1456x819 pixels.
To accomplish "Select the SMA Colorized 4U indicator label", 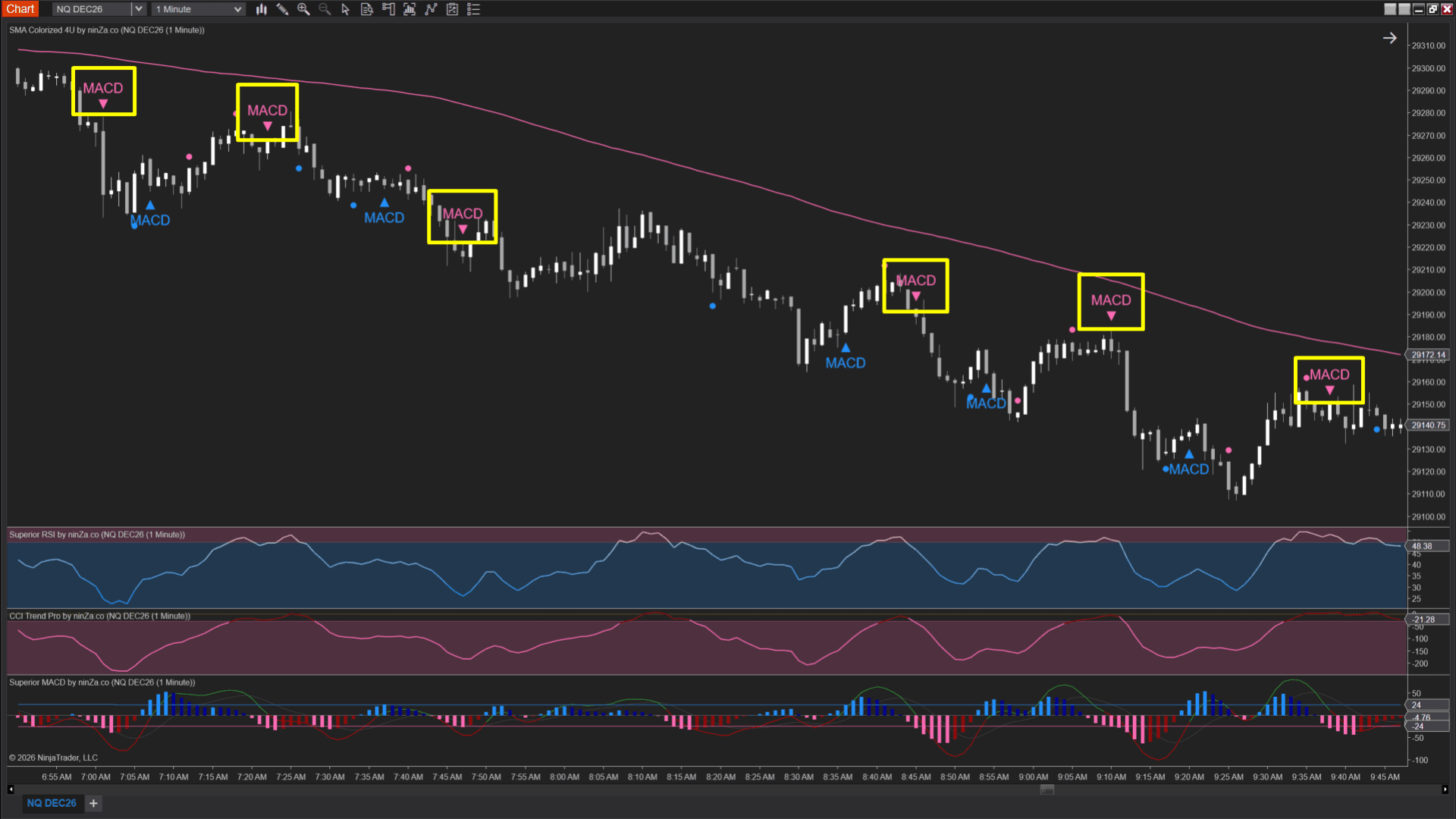I will pos(106,30).
